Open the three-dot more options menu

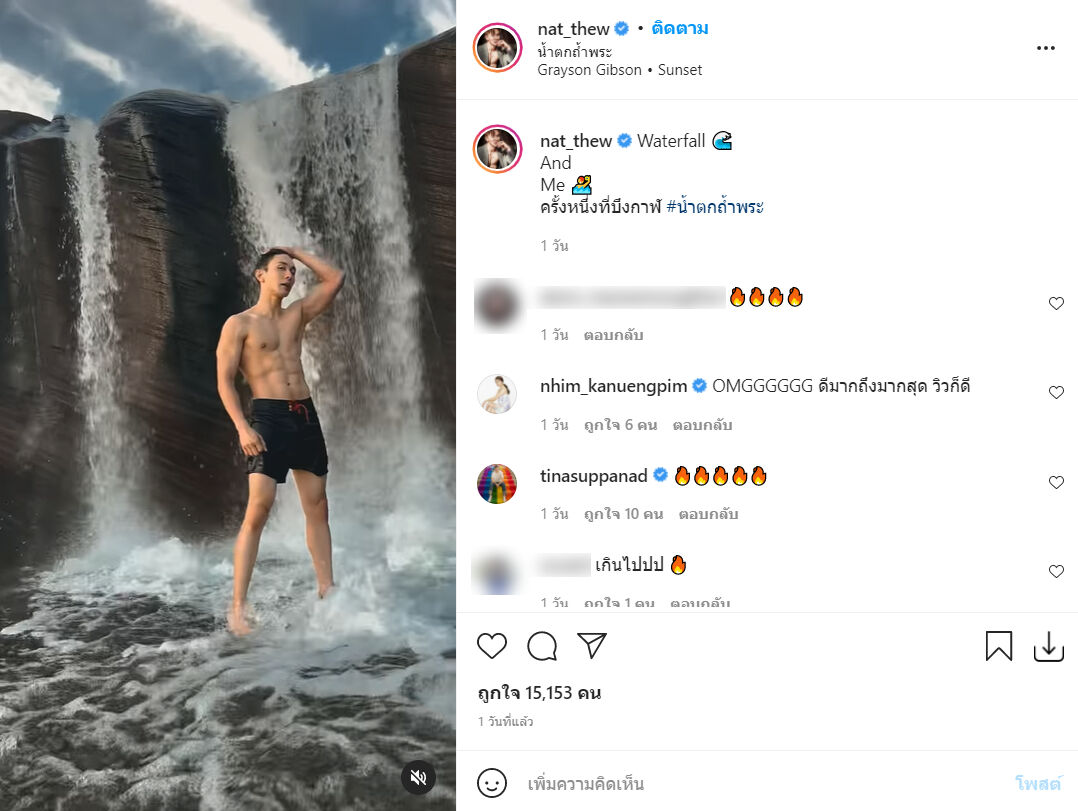(x=1045, y=48)
